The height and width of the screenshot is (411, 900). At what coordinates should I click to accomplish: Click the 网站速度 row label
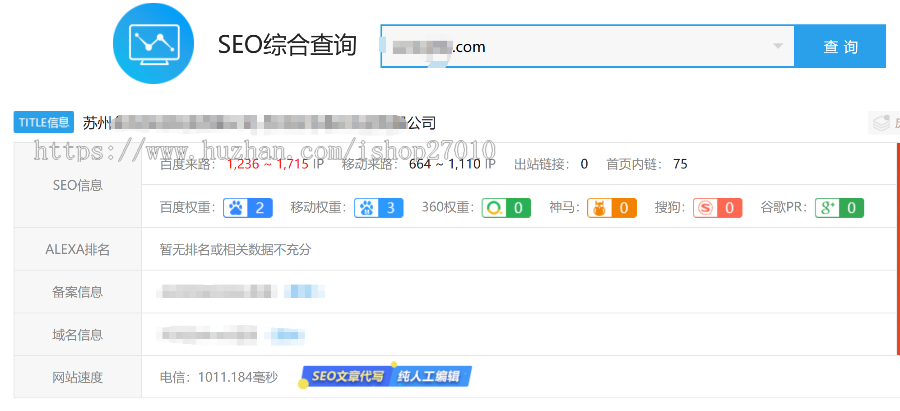click(77, 377)
